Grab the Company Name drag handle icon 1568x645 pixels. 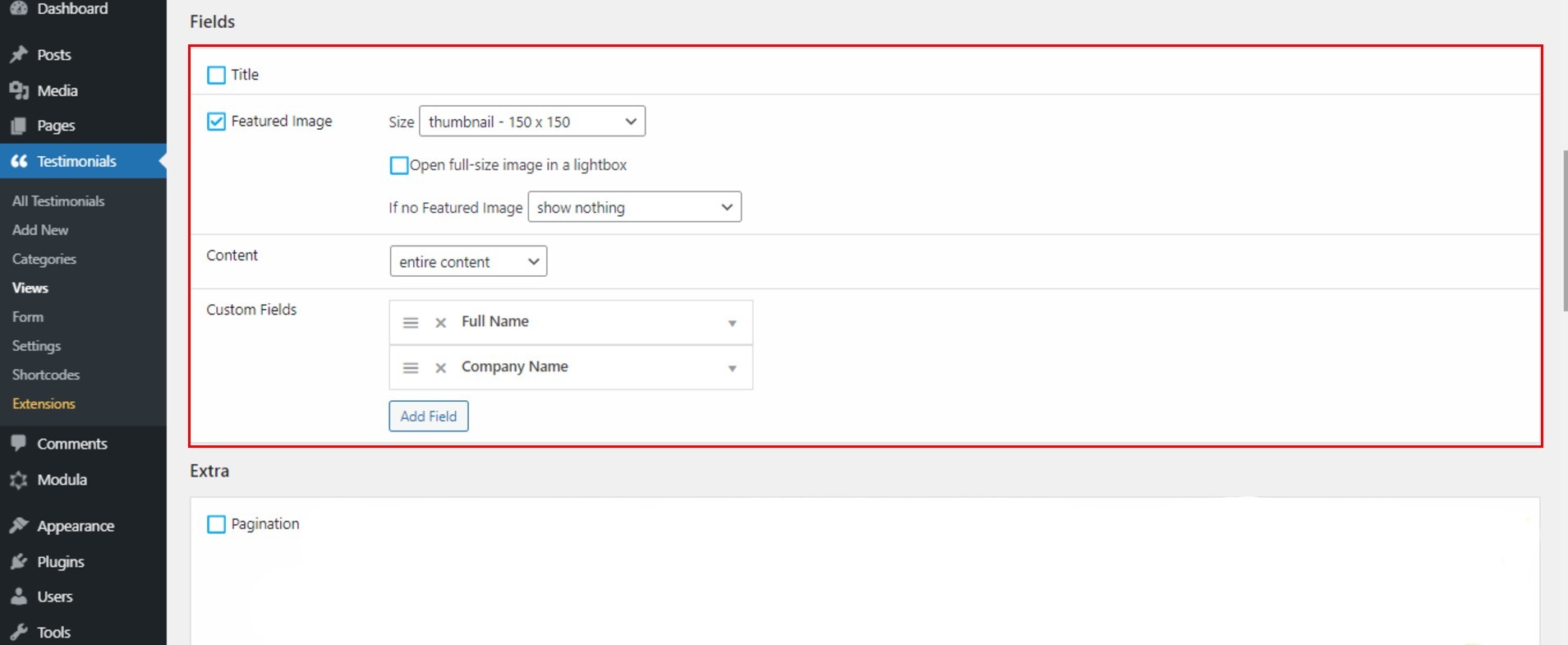[411, 368]
